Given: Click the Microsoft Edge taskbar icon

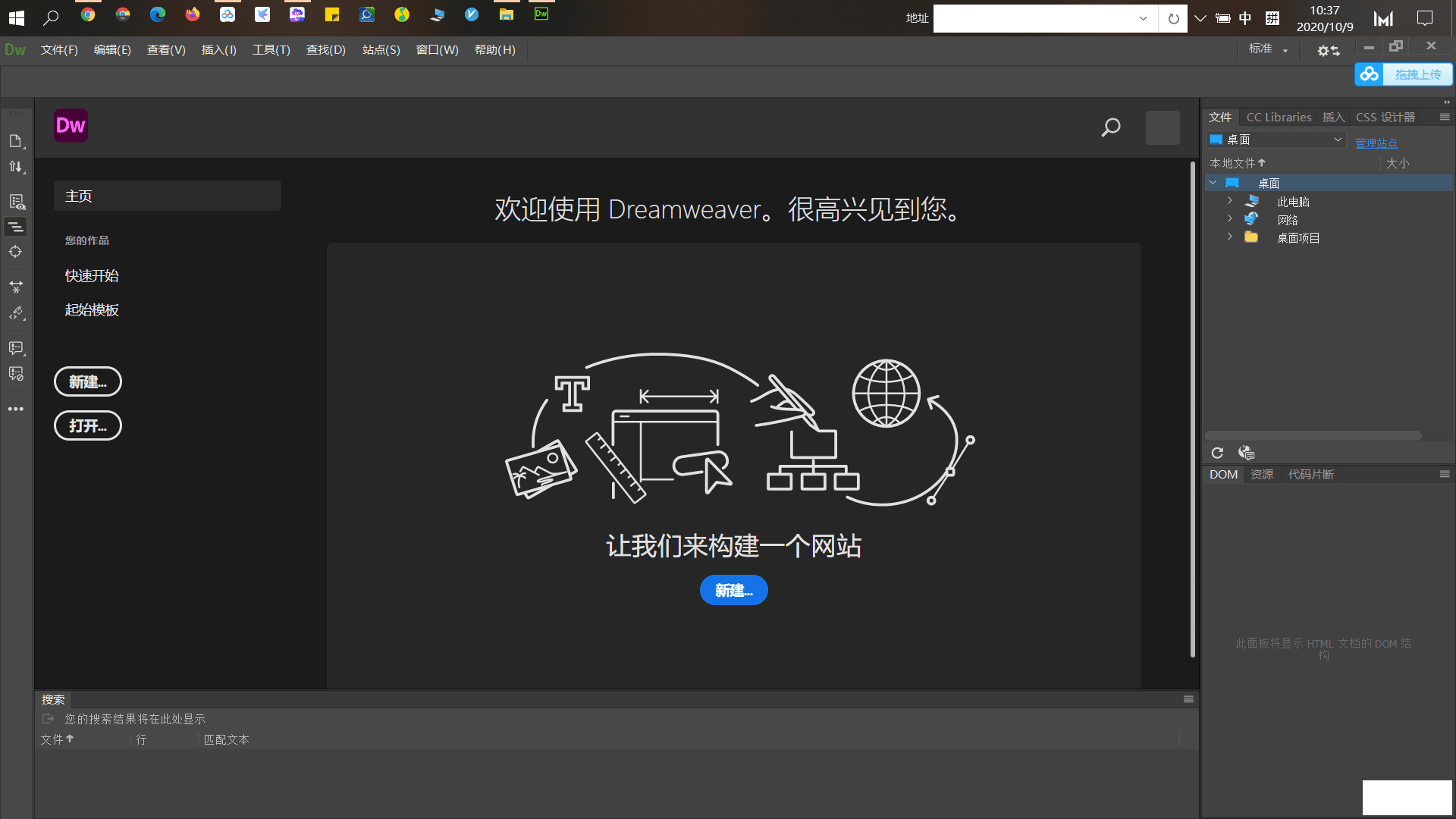Looking at the screenshot, I should tap(158, 14).
